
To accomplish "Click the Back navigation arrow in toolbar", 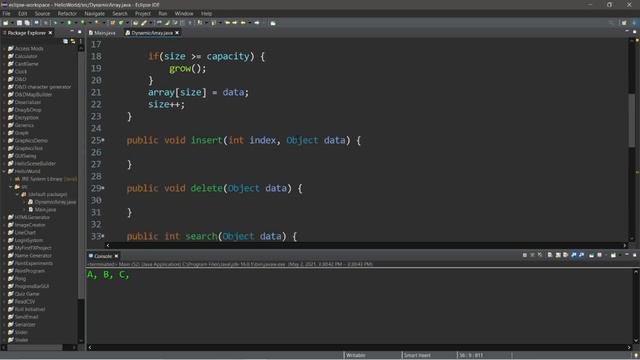I will (x=243, y=23).
